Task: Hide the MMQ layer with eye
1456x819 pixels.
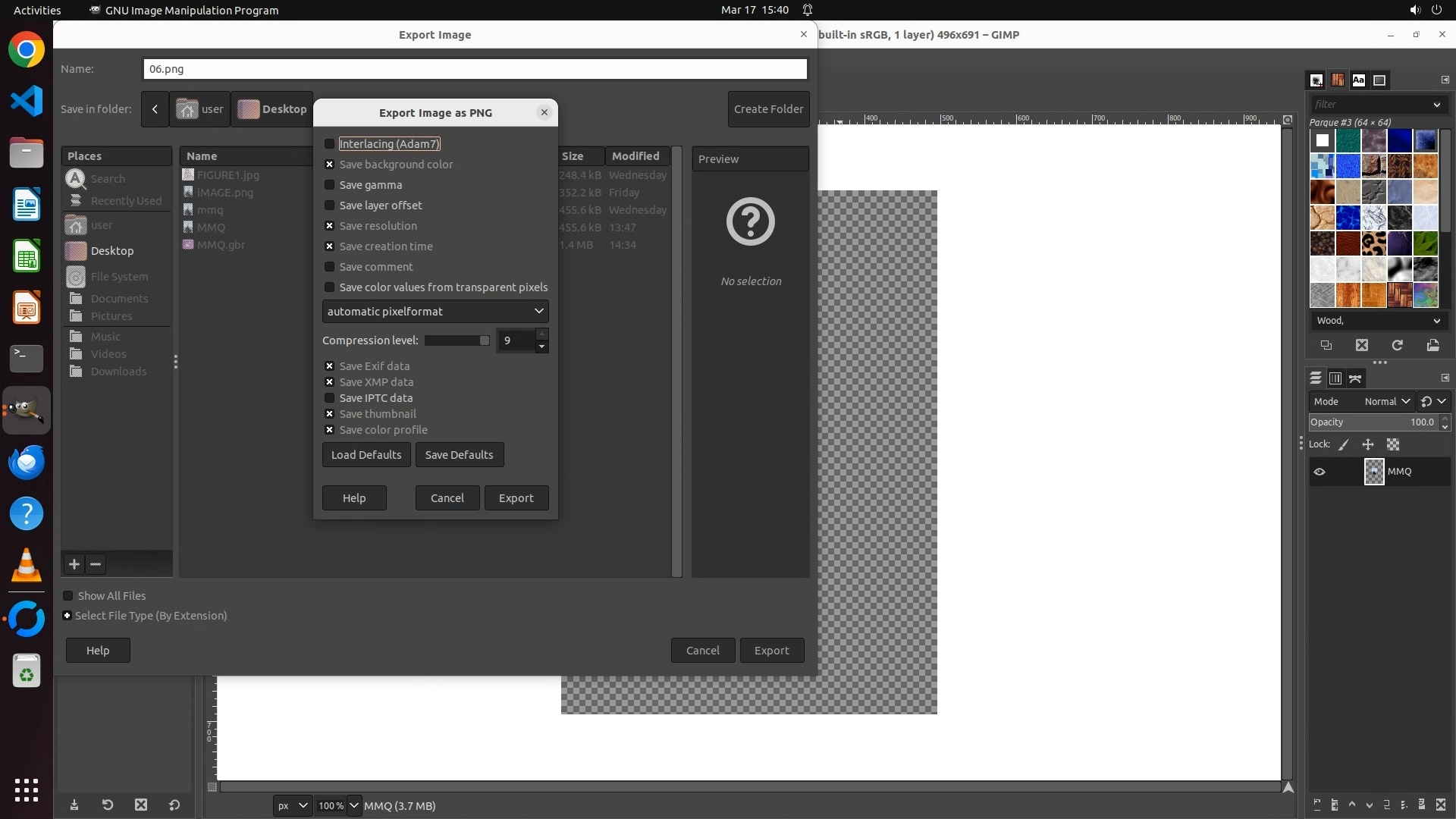Action: [1319, 472]
